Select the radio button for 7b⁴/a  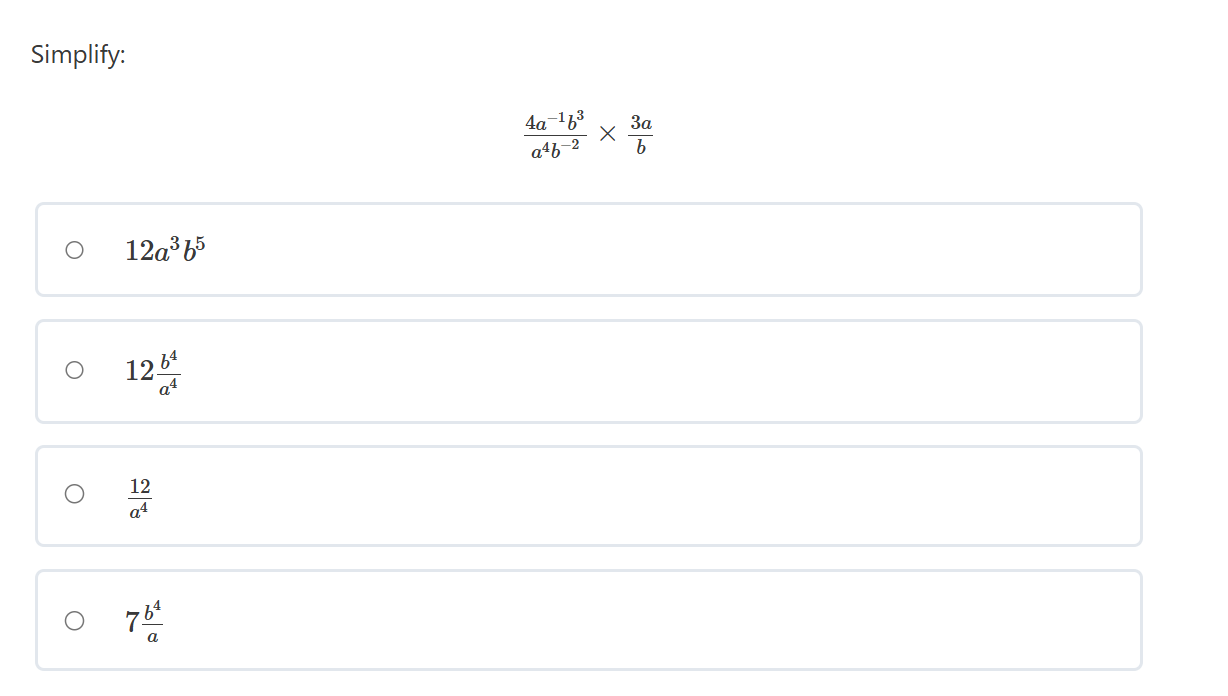pos(72,620)
